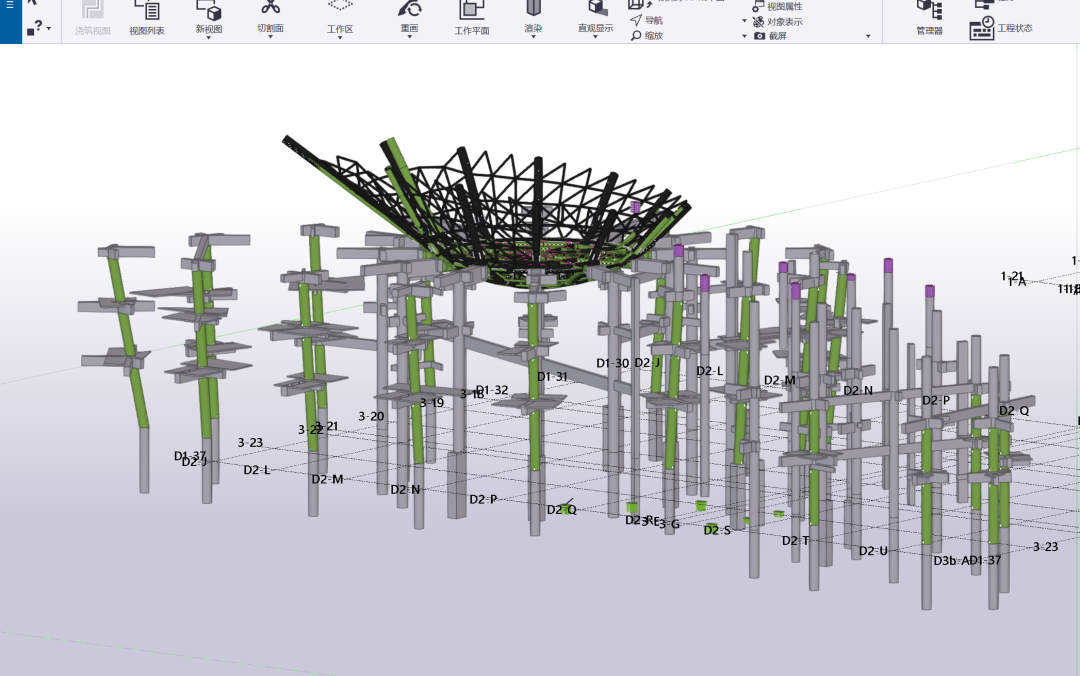1080x676 pixels.
Task: Open 视图属性 view properties
Action: (778, 6)
